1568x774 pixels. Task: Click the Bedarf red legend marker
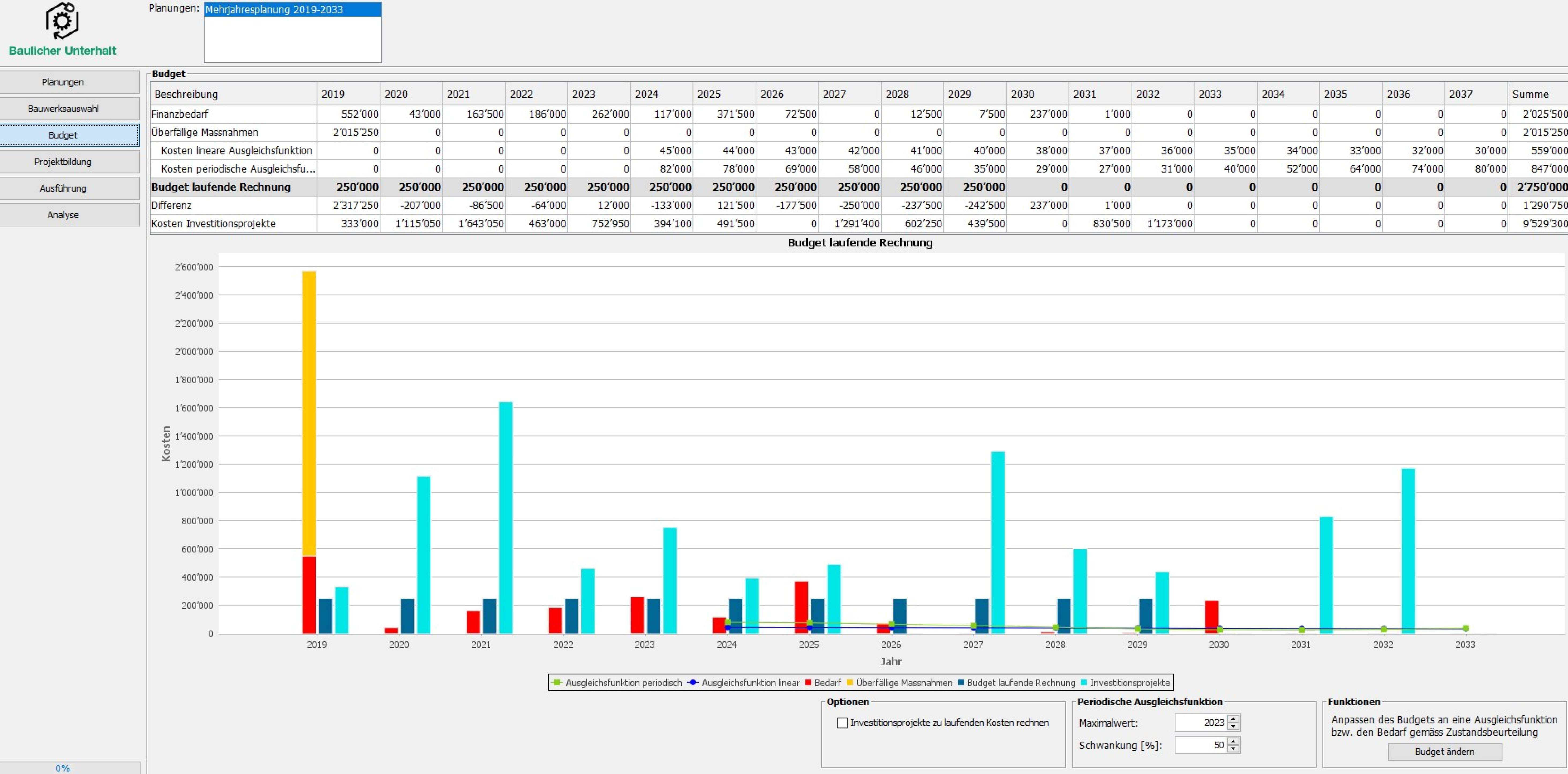[x=808, y=683]
